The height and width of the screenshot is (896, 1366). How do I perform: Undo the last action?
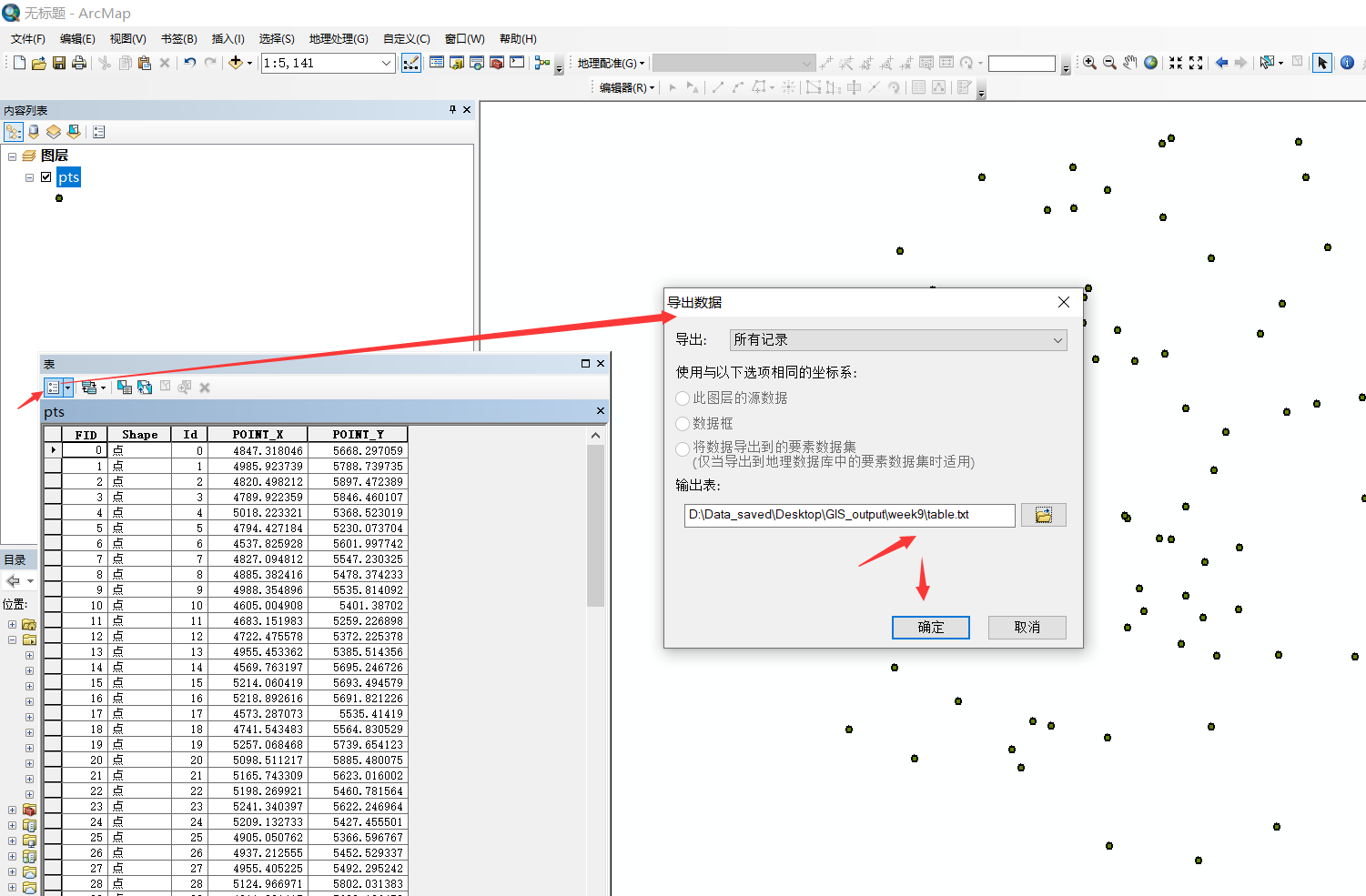[x=189, y=63]
